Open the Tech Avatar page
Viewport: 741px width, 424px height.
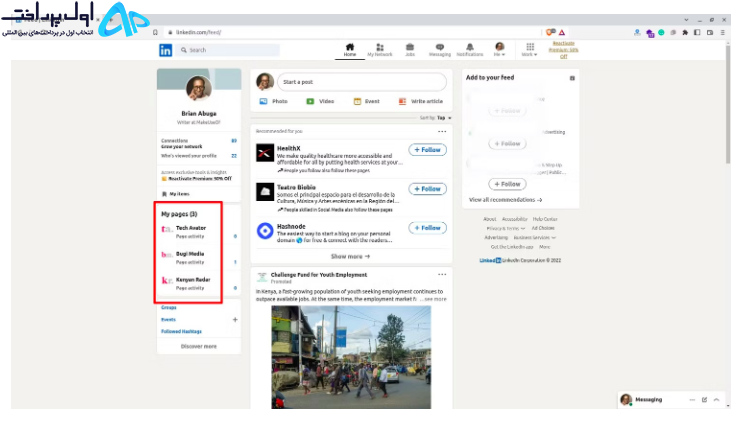tap(191, 228)
